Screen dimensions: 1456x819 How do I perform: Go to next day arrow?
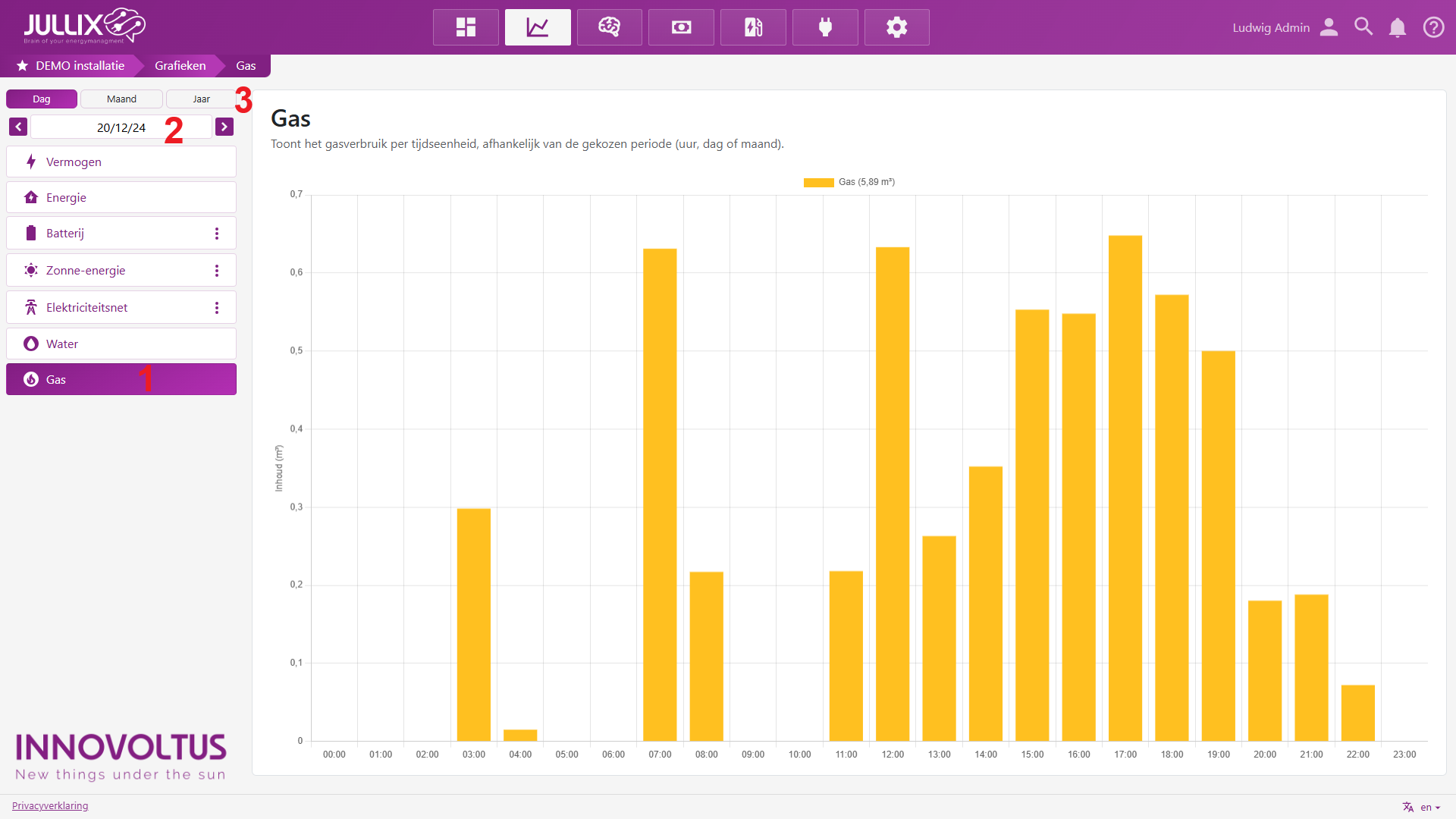point(224,127)
